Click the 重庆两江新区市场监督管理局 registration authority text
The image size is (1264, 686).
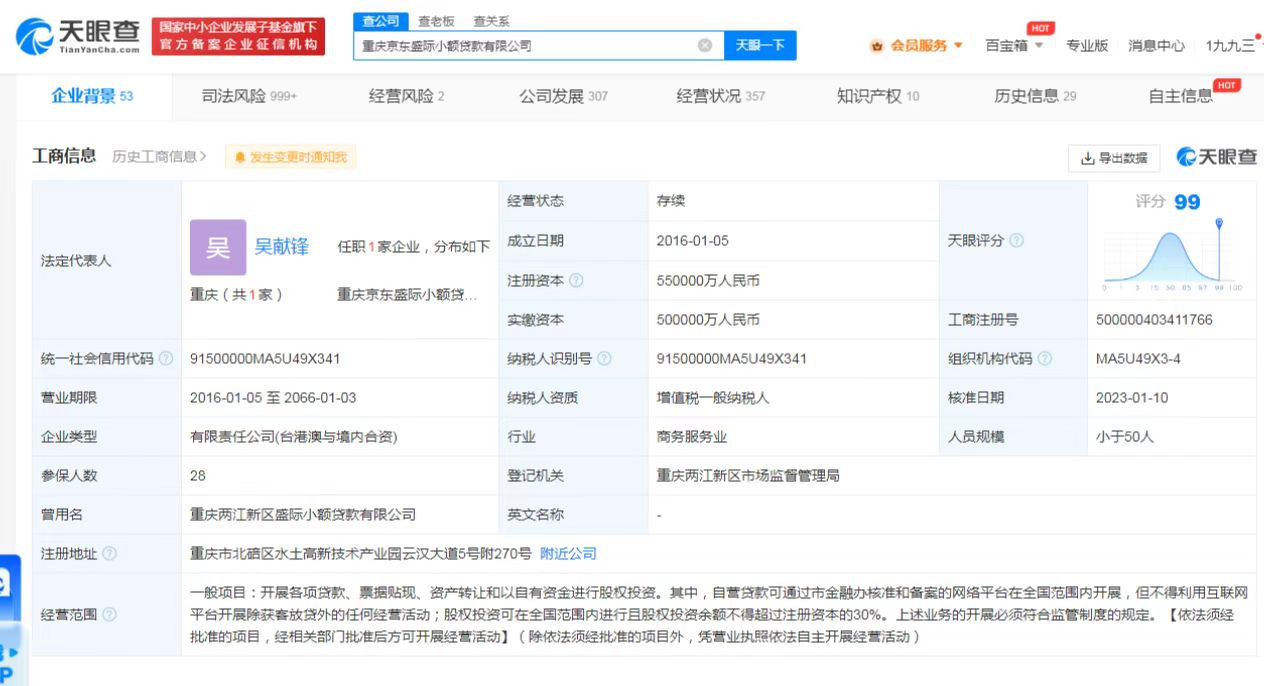(748, 476)
